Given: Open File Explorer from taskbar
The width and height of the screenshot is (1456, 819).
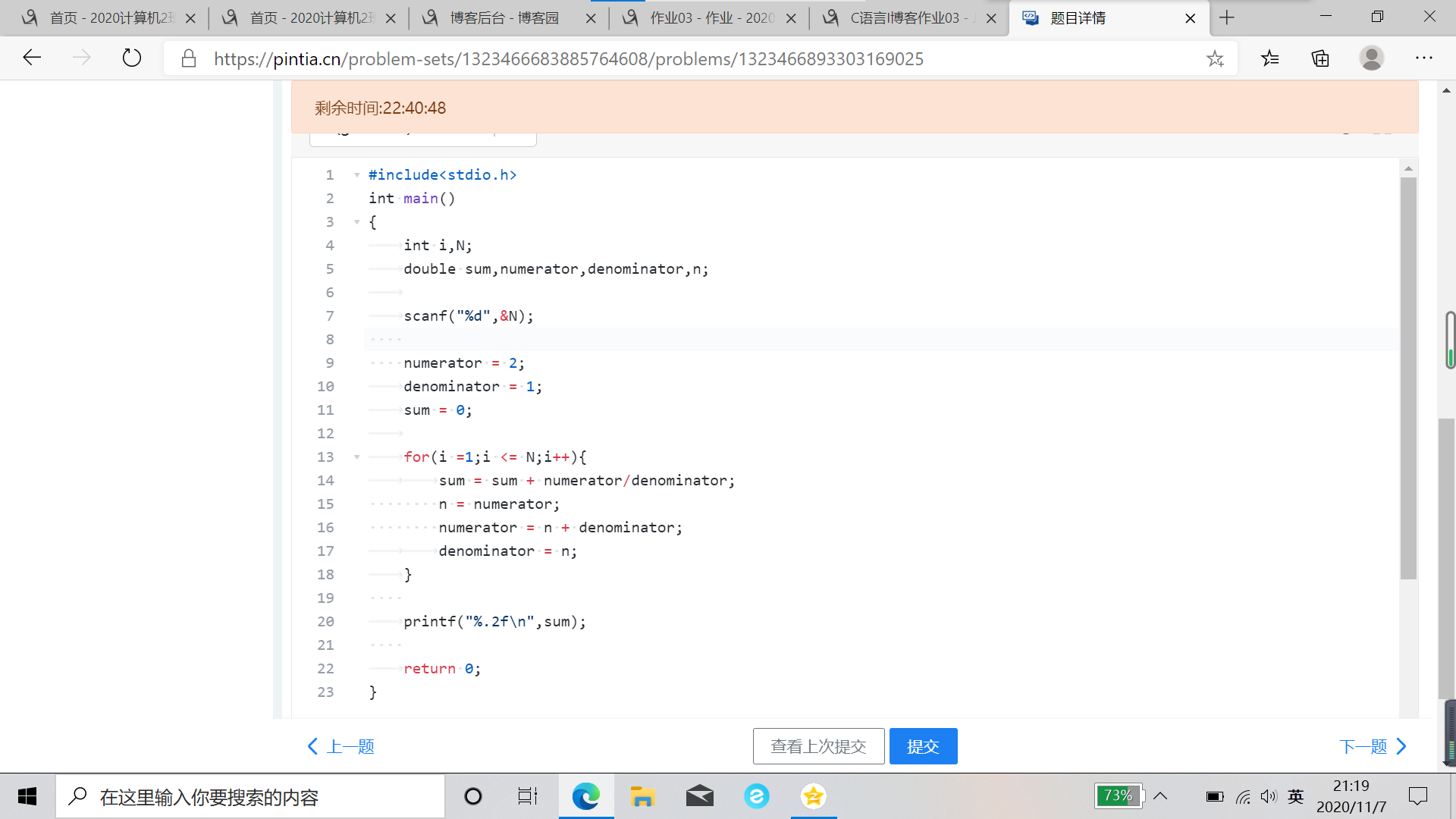Looking at the screenshot, I should [x=642, y=796].
